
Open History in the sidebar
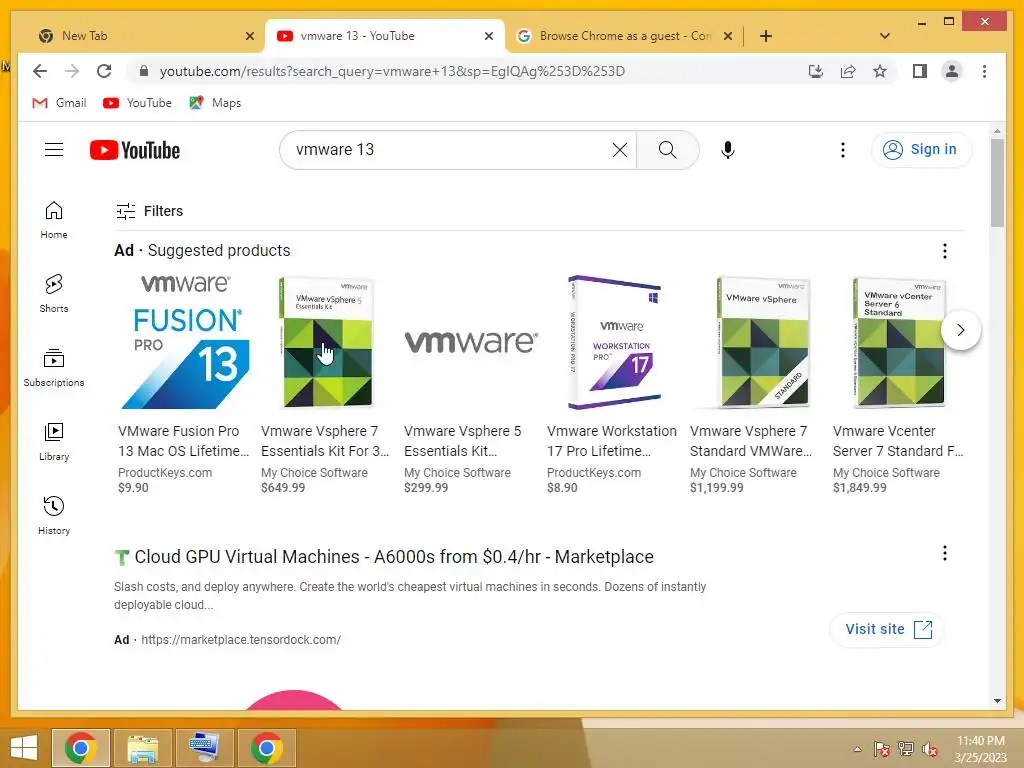pos(54,516)
